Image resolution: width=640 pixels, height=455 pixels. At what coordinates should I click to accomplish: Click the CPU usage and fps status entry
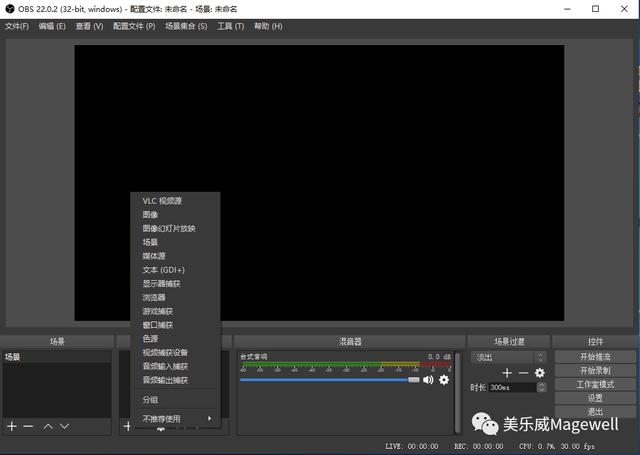point(557,446)
